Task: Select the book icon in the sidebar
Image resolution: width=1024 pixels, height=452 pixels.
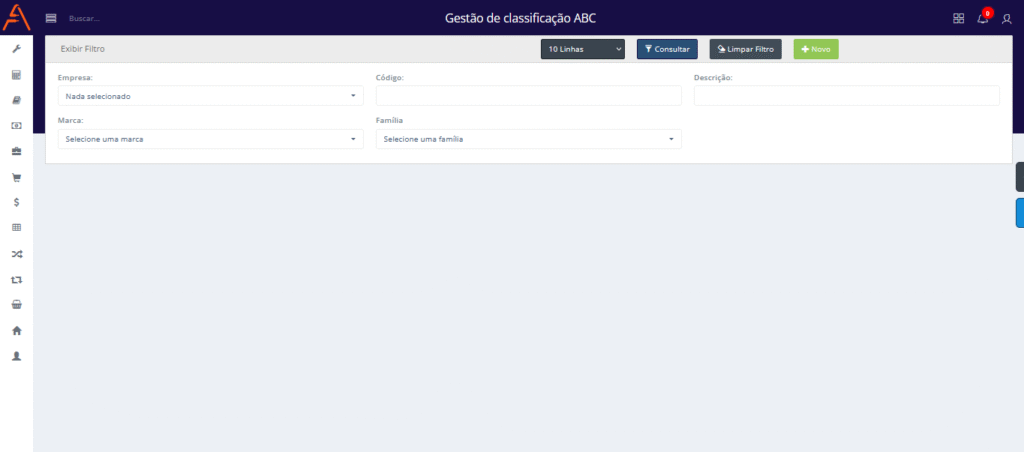Action: pyautogui.click(x=16, y=100)
